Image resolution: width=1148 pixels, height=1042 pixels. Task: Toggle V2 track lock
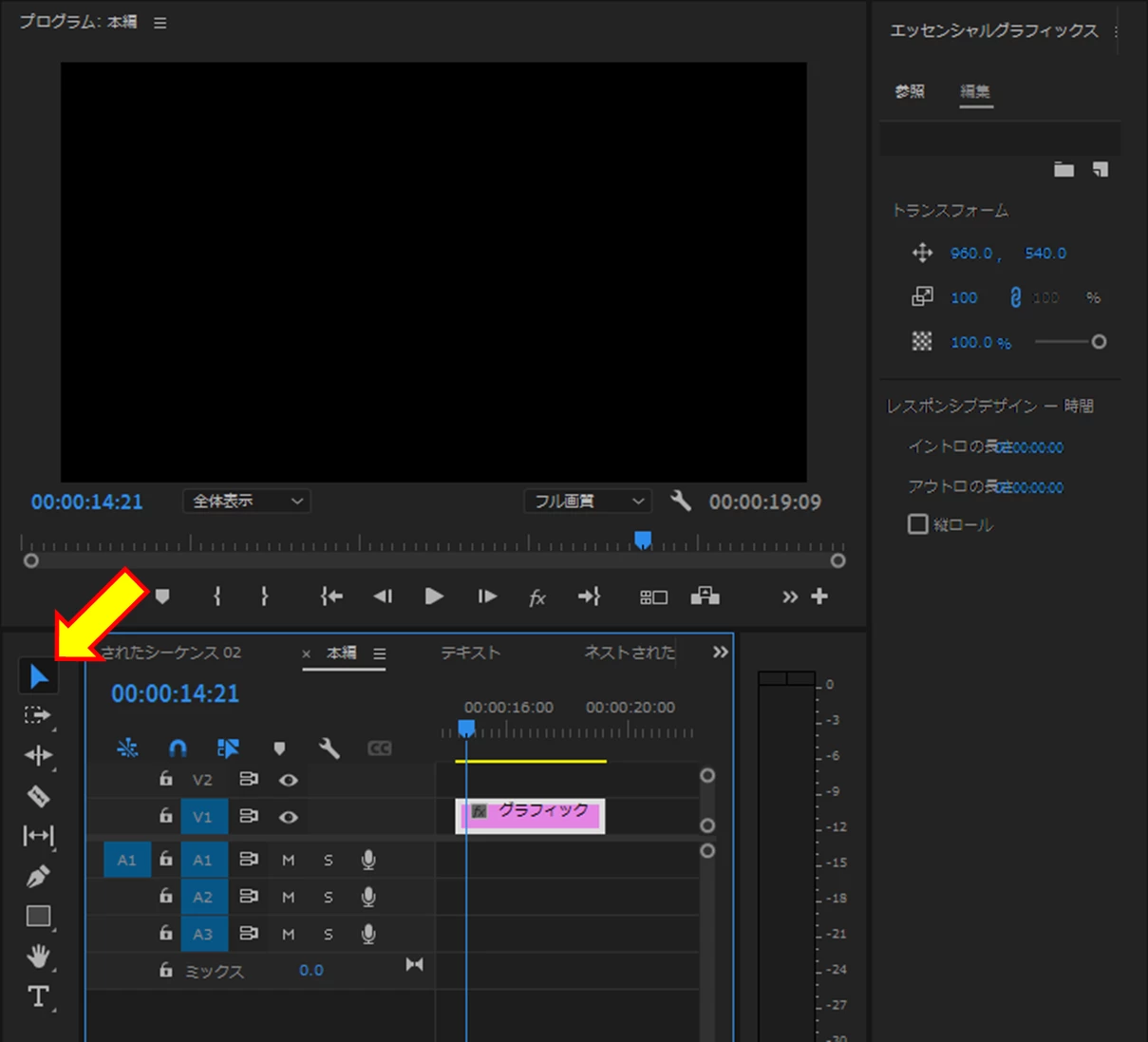pos(166,779)
